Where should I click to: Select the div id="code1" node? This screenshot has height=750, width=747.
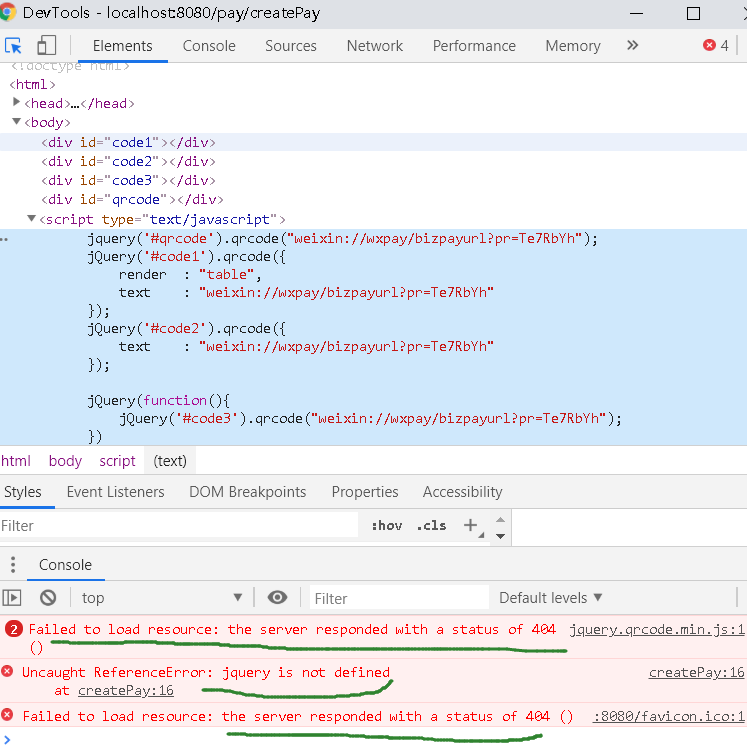pyautogui.click(x=128, y=142)
